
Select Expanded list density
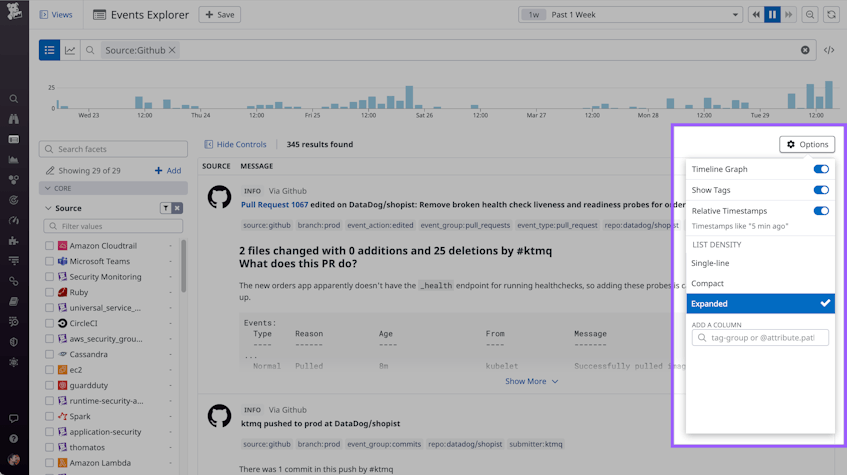pyautogui.click(x=760, y=304)
